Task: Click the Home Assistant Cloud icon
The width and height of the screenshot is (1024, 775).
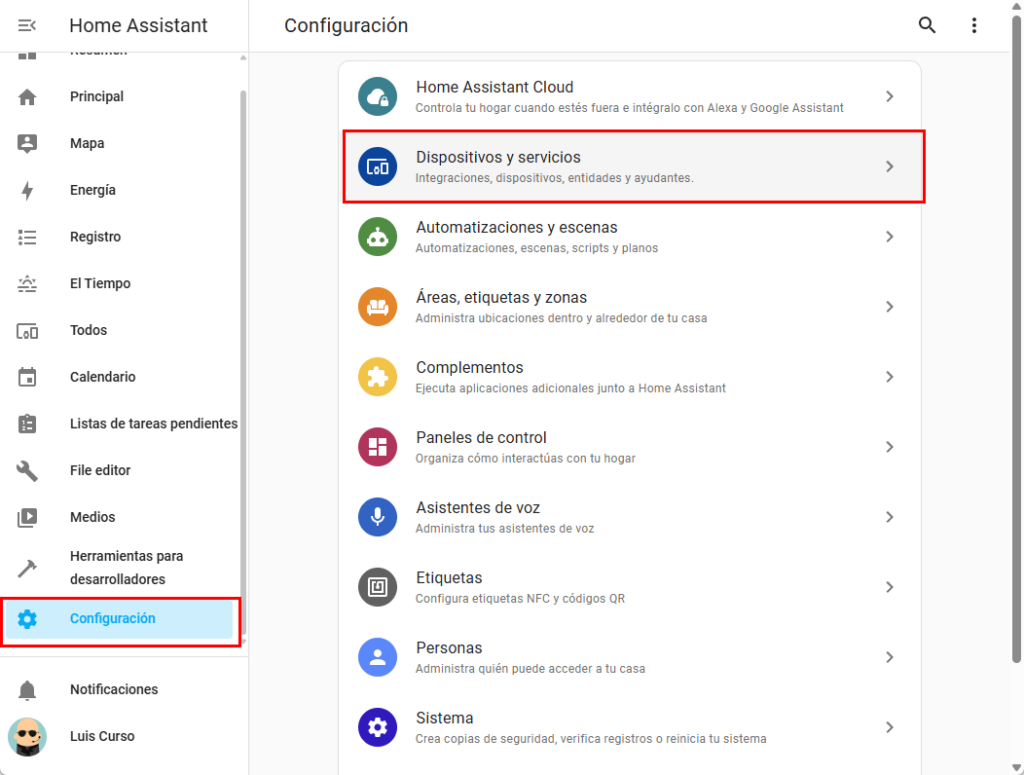Action: point(378,97)
